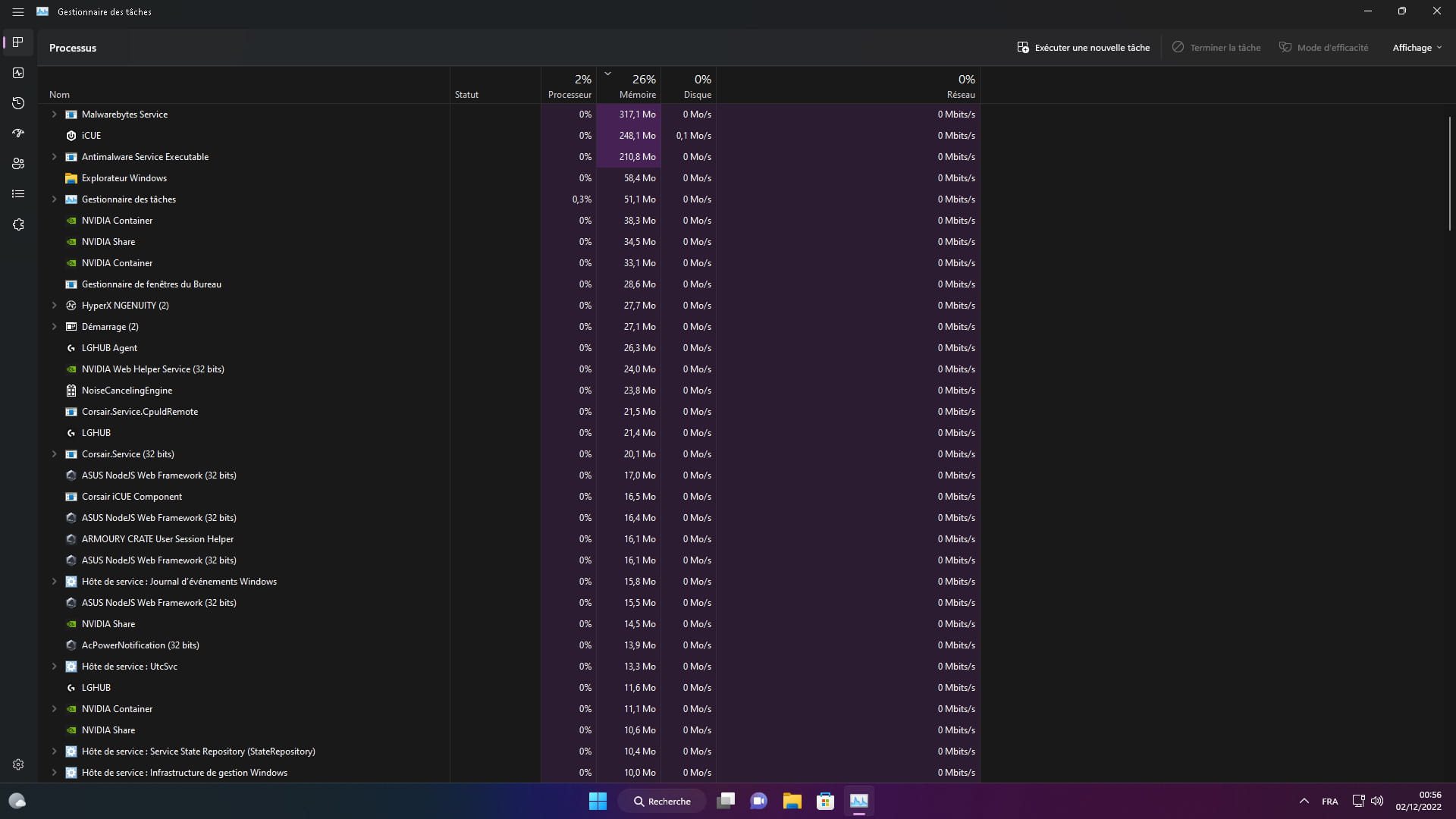The height and width of the screenshot is (819, 1456).
Task: Open Microsoft Store from the taskbar
Action: point(825,801)
